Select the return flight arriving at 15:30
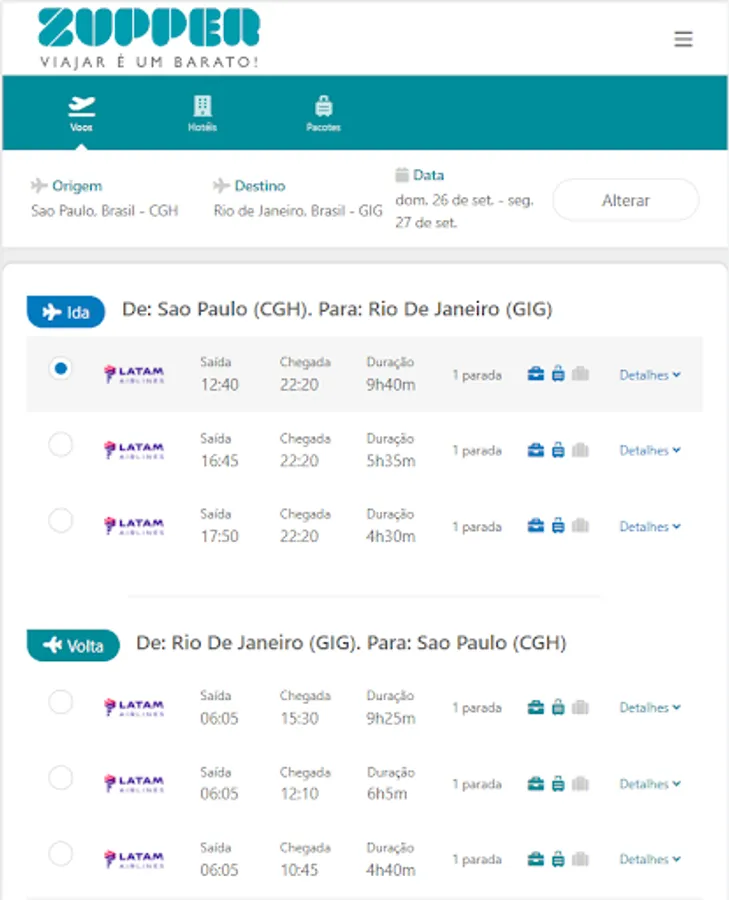 [61, 702]
